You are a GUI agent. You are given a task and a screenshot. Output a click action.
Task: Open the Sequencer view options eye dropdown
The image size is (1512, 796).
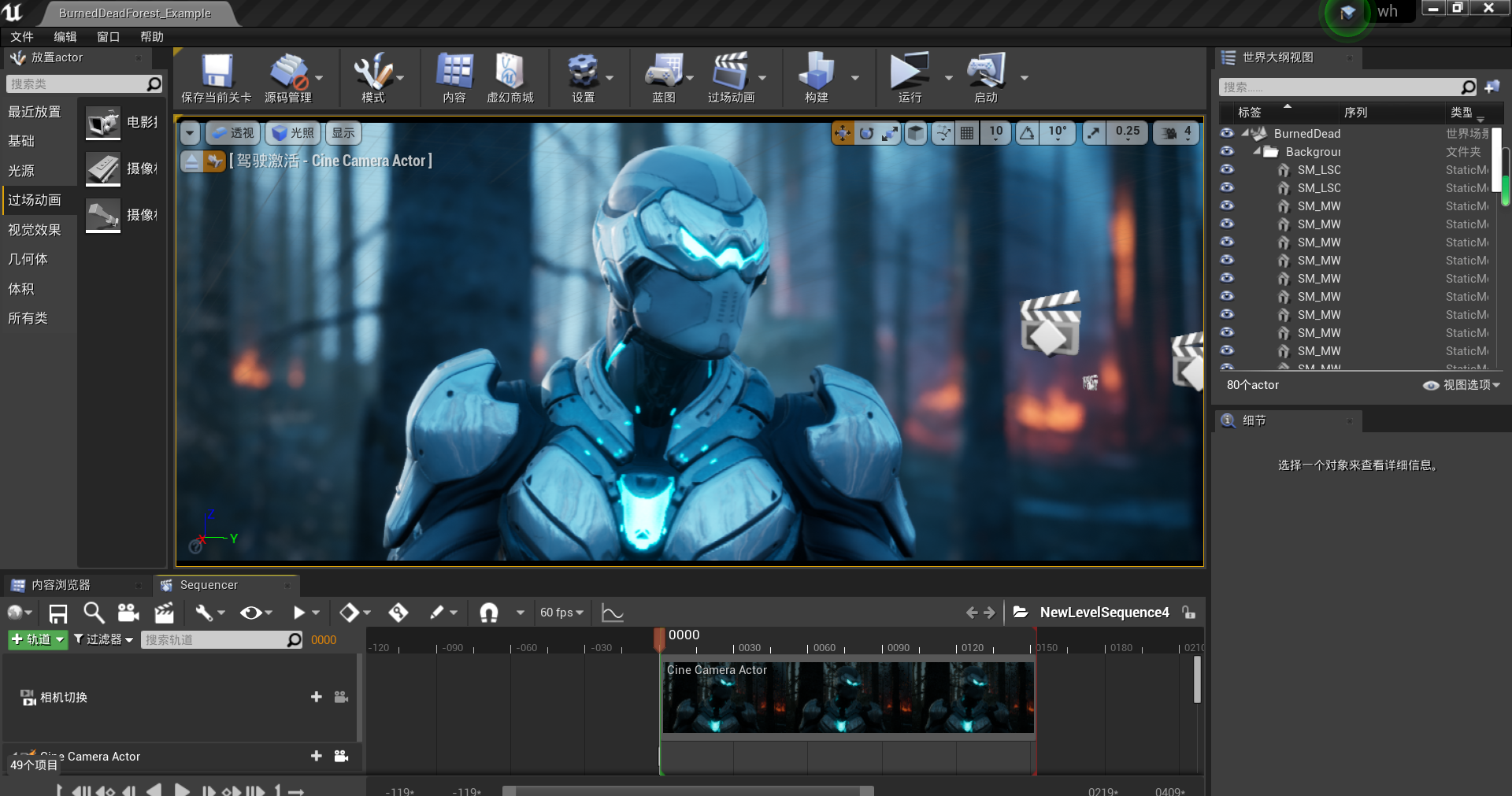click(256, 613)
